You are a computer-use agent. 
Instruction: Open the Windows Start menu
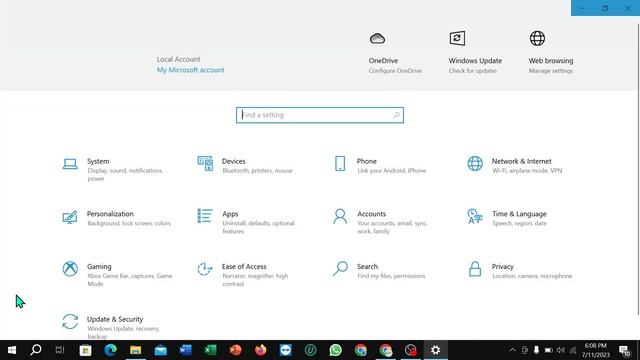pos(11,350)
